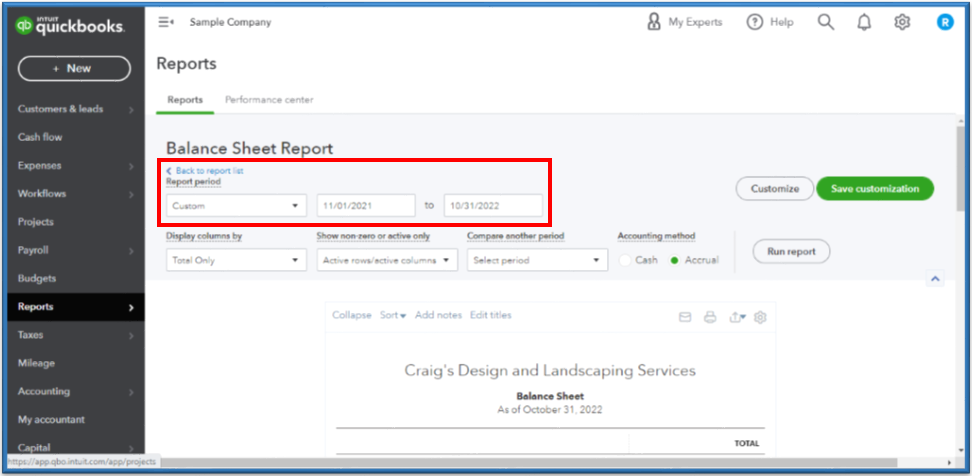Click As of October 31, 2022 text
972x476 pixels.
(x=550, y=410)
